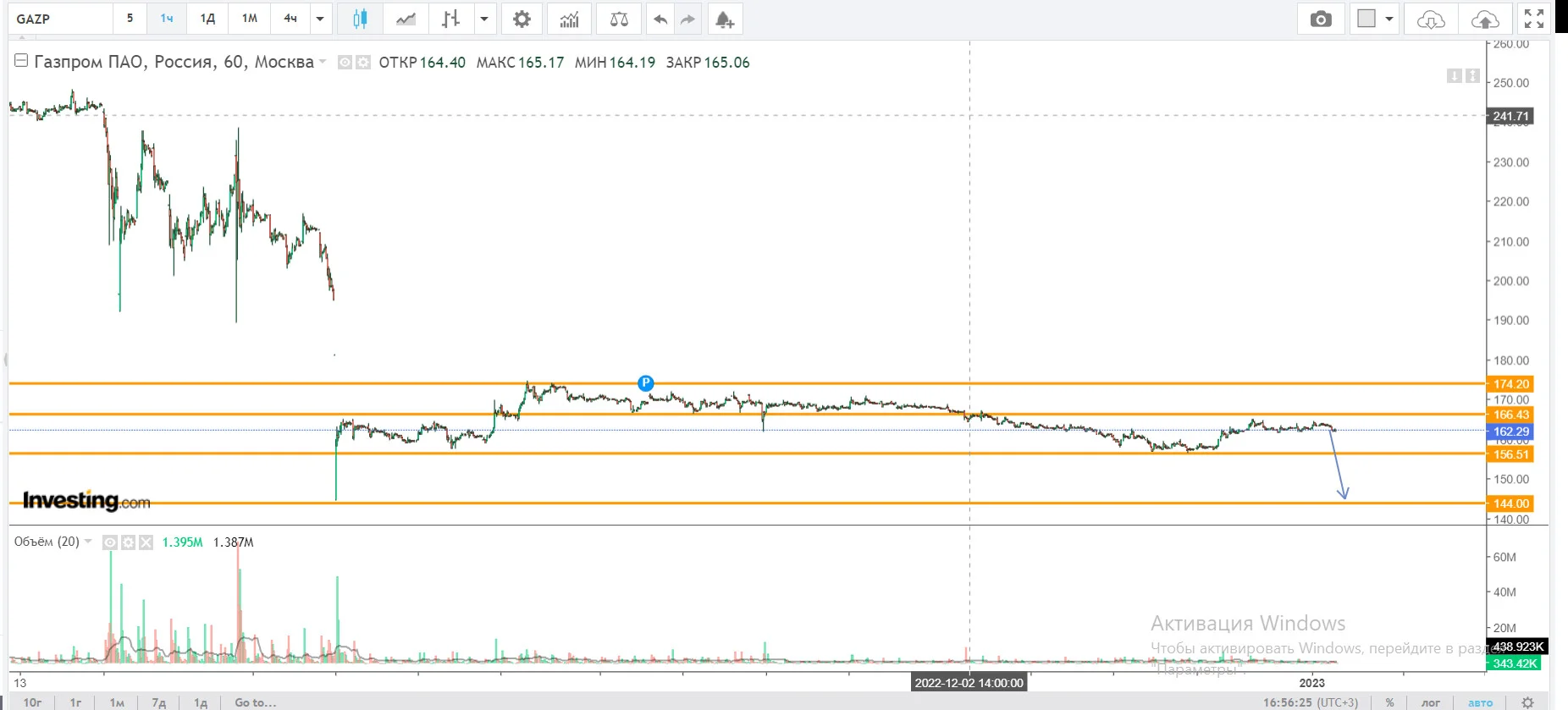
Task: Select the 1М interval
Action: pyautogui.click(x=249, y=19)
